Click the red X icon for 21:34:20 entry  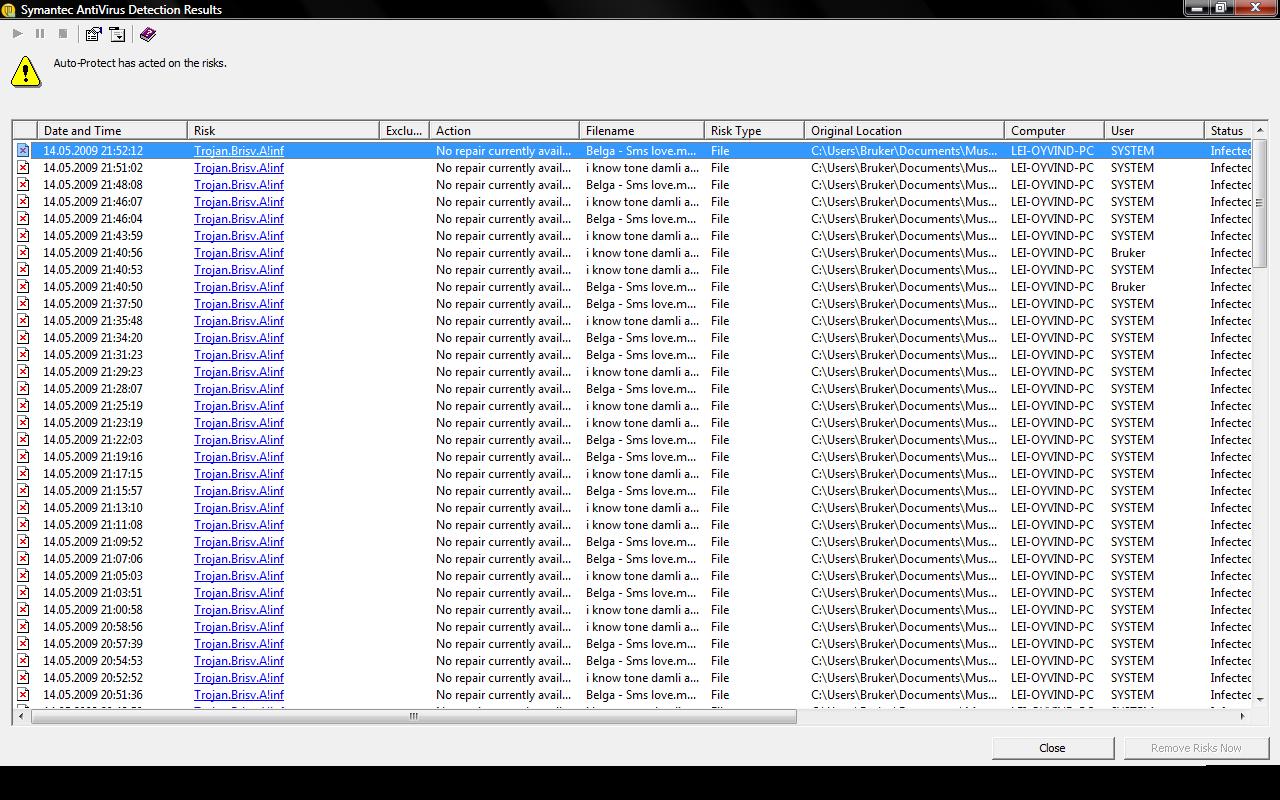(x=23, y=338)
